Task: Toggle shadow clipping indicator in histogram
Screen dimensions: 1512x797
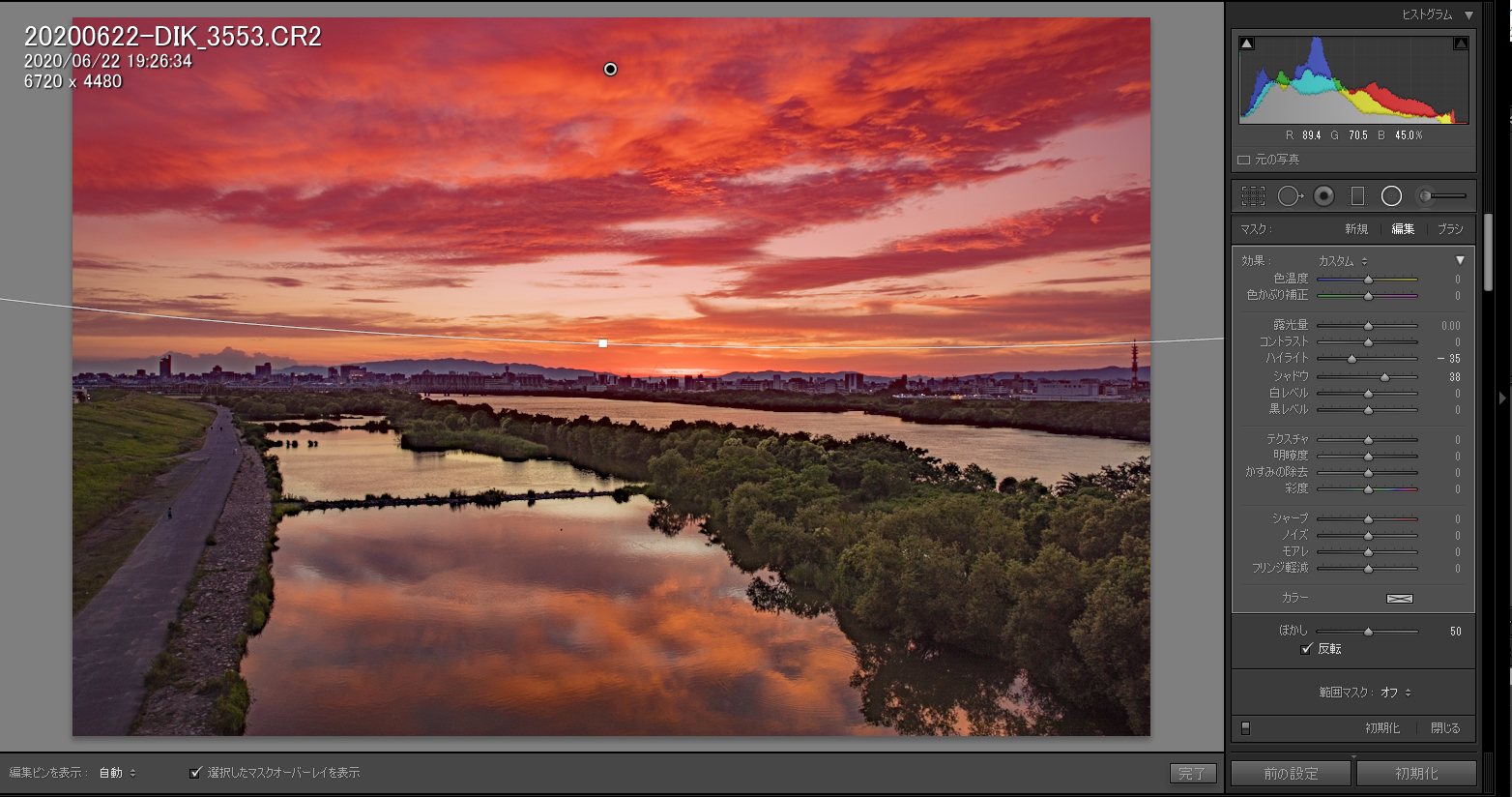Action: click(x=1247, y=44)
